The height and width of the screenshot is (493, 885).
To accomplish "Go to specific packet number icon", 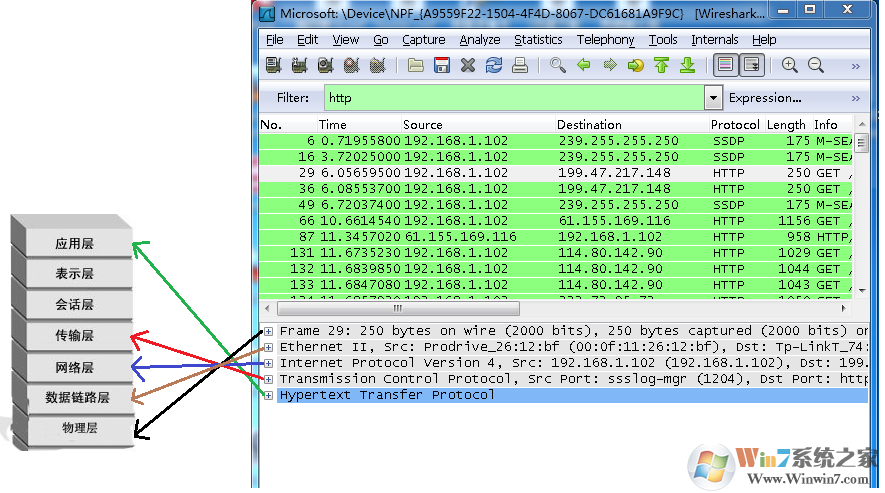I will 636,66.
